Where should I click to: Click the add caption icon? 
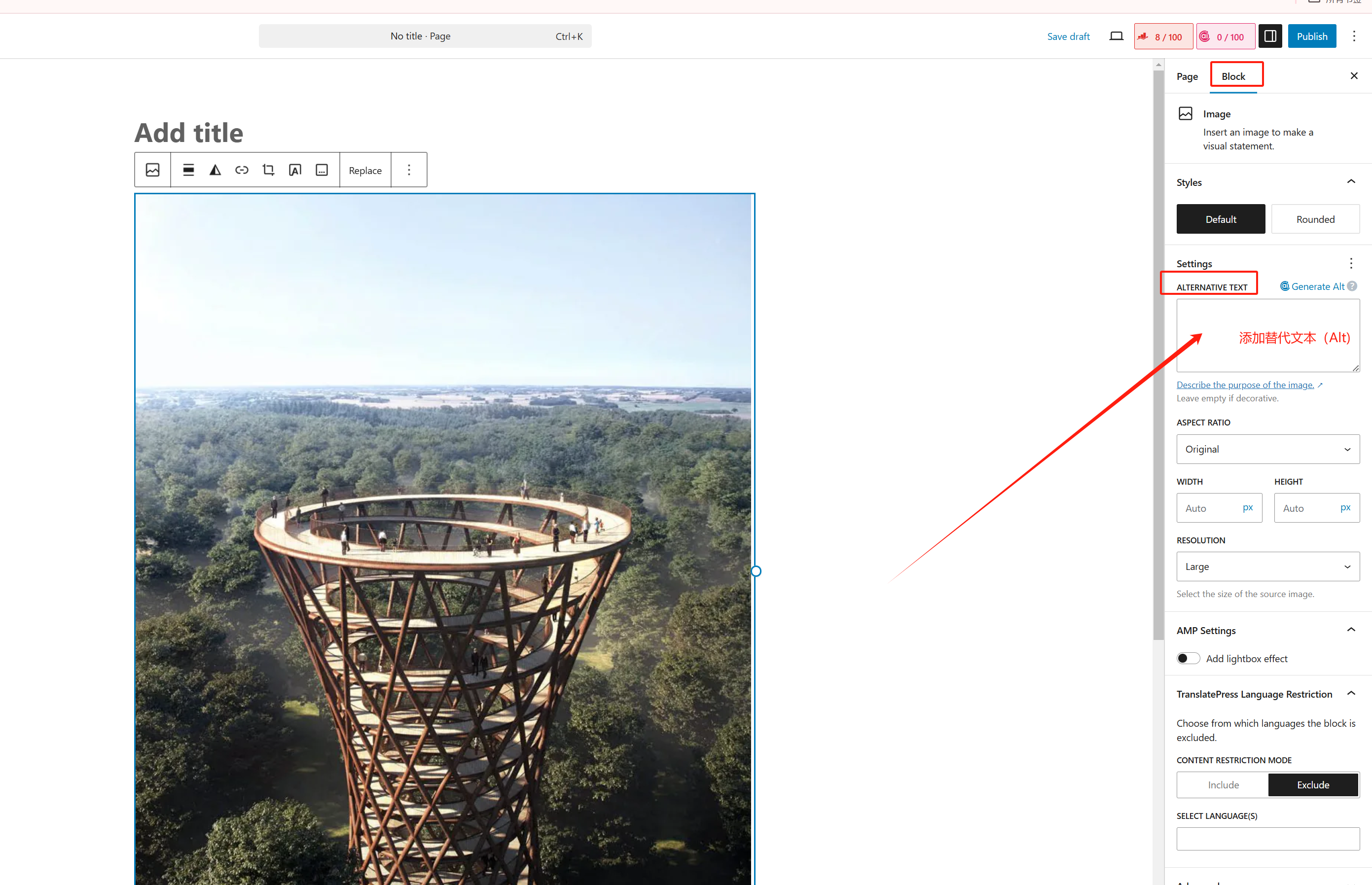point(322,170)
